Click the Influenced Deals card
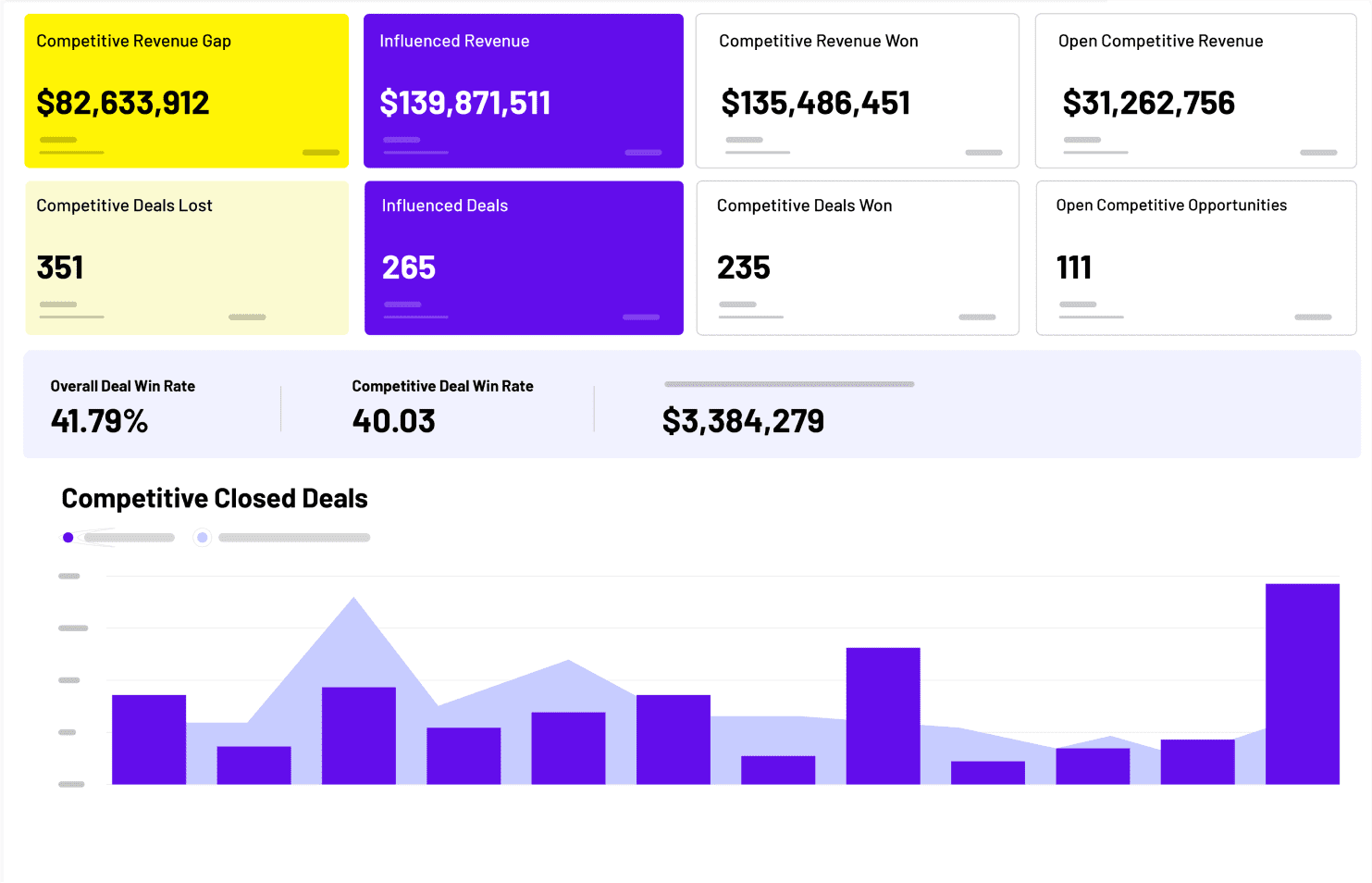 (x=524, y=258)
